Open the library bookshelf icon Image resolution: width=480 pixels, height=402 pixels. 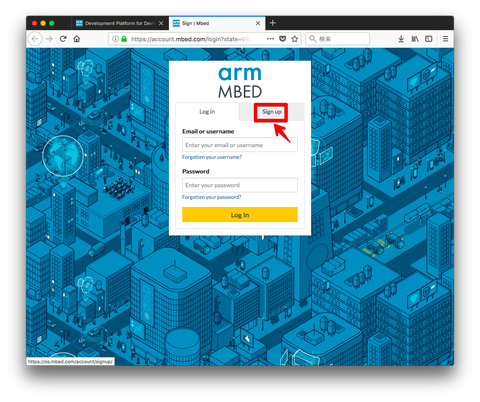(x=415, y=39)
